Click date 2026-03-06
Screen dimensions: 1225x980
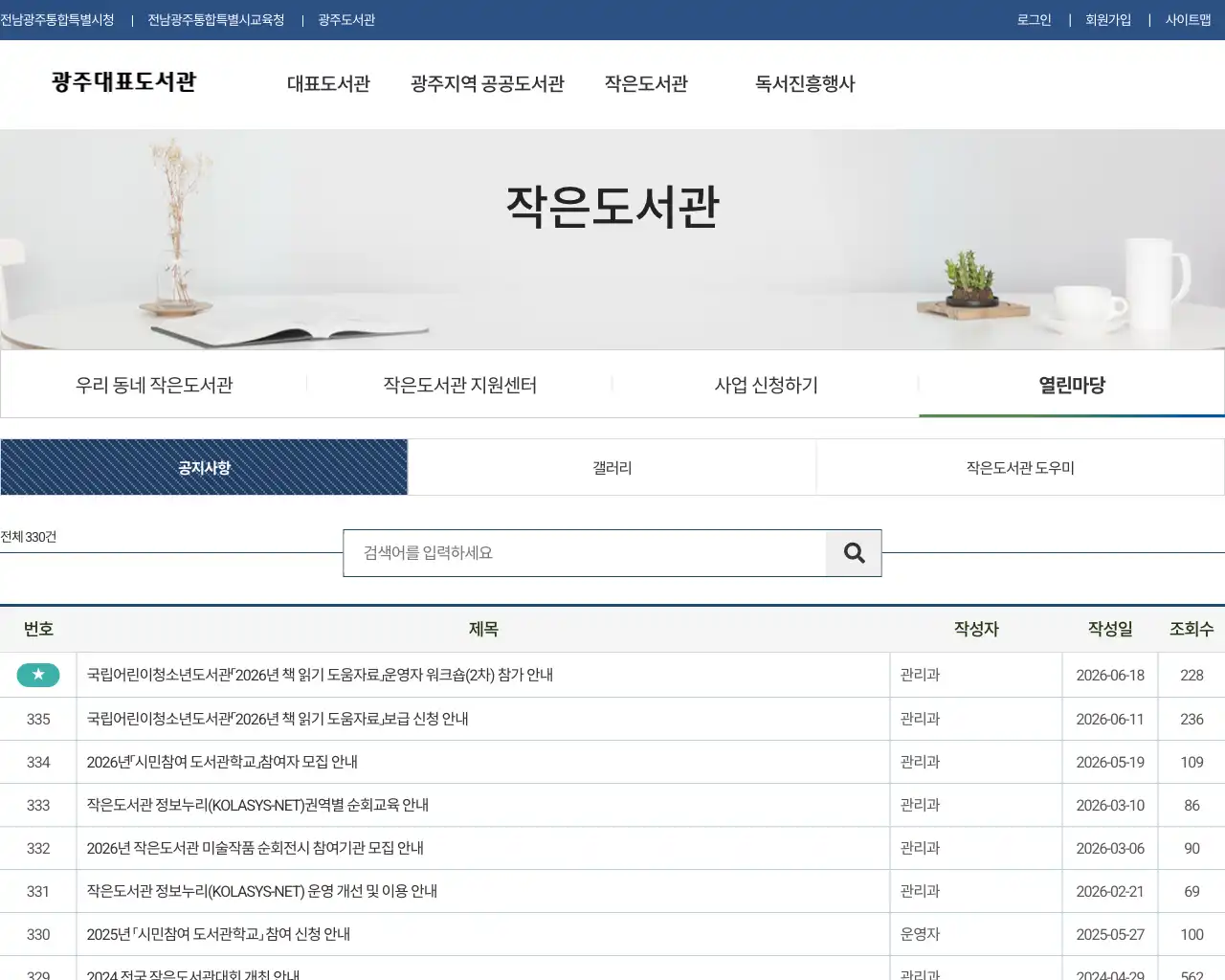pos(1110,848)
